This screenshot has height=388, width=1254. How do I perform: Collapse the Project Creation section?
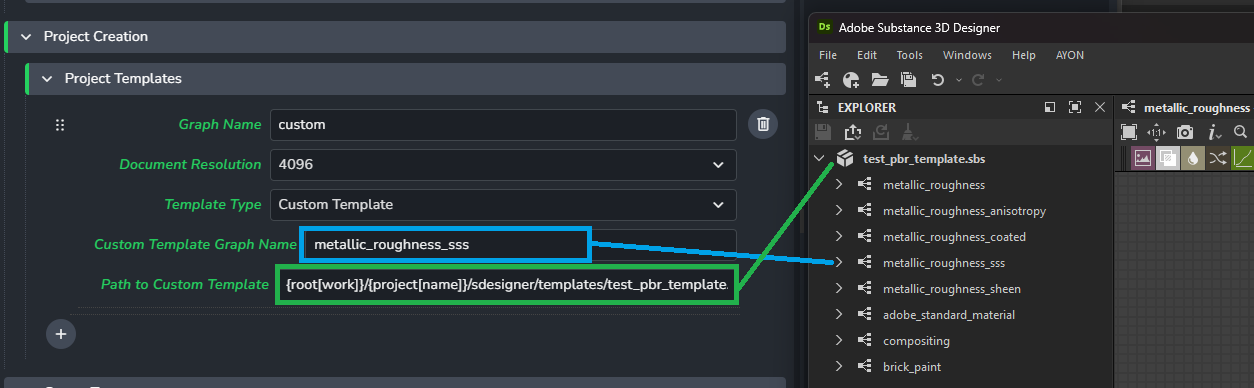25,37
